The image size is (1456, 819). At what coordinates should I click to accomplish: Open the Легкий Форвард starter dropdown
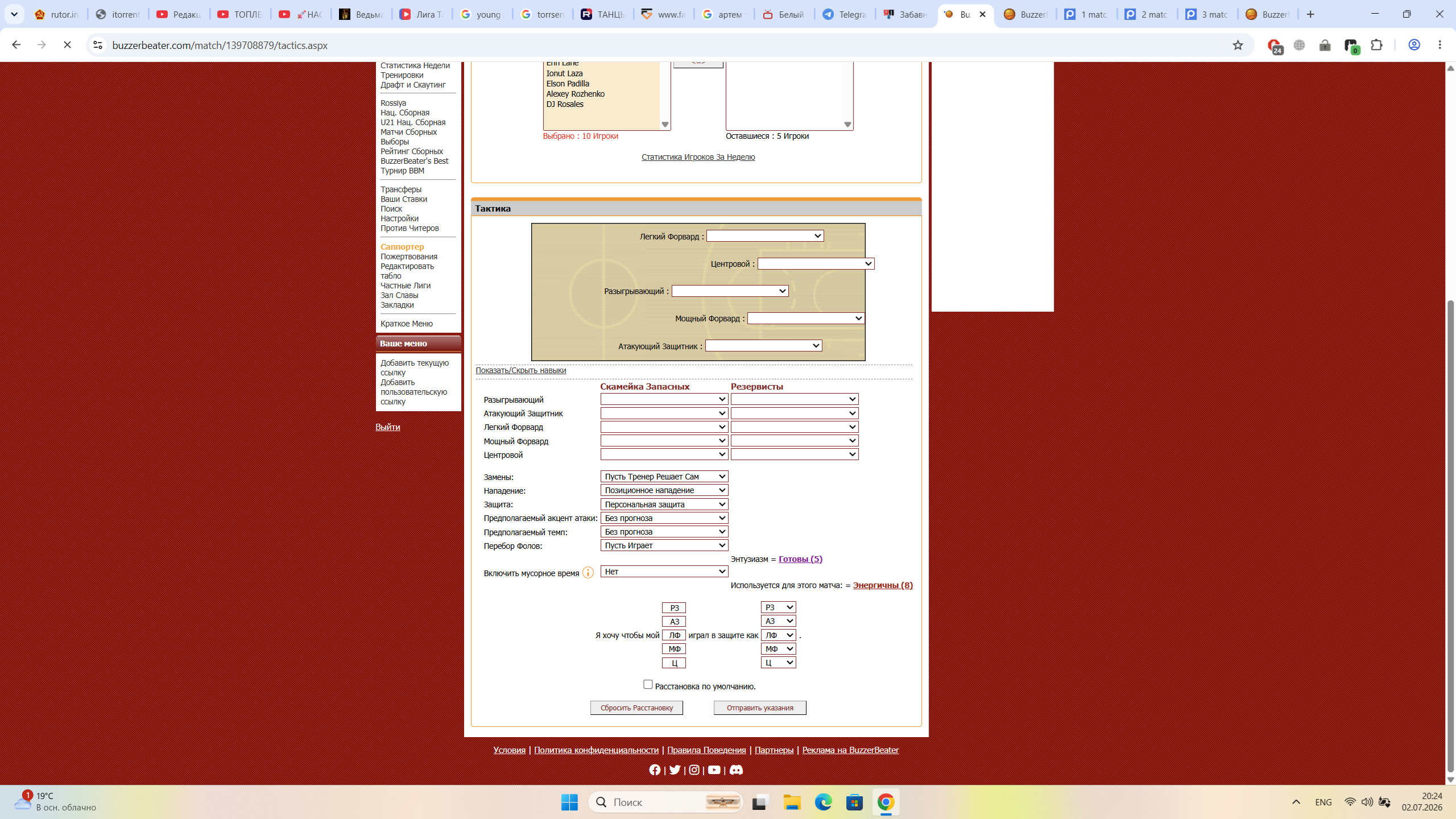pyautogui.click(x=765, y=236)
